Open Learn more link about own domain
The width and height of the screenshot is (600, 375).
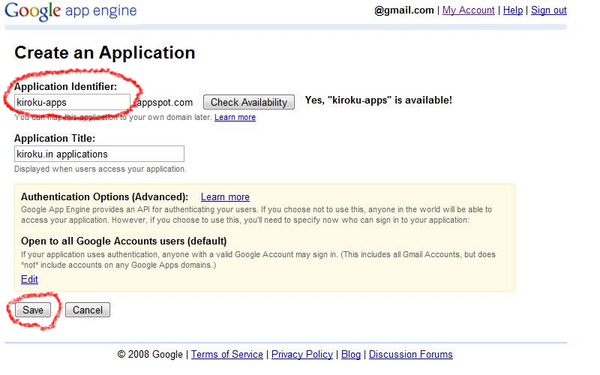[x=235, y=117]
